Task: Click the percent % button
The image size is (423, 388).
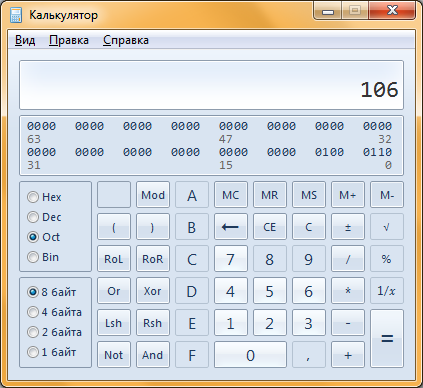Action: (387, 259)
